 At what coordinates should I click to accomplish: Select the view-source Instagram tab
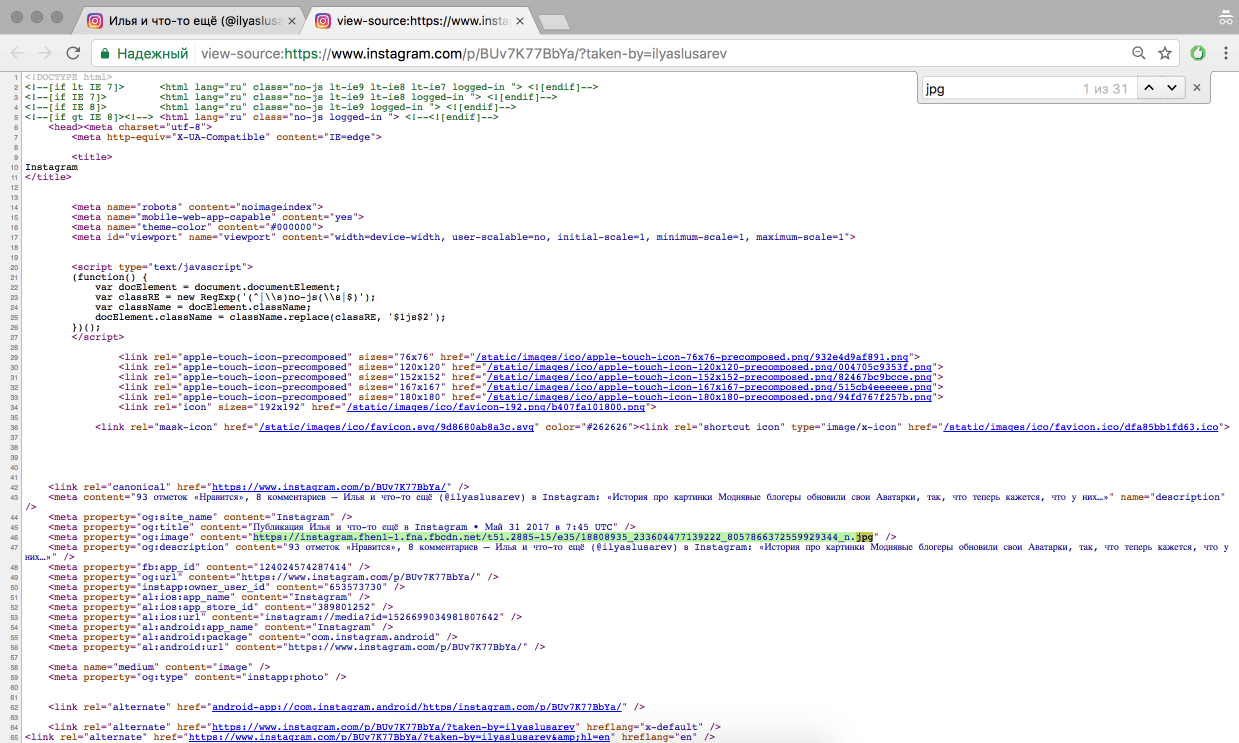pos(418,20)
